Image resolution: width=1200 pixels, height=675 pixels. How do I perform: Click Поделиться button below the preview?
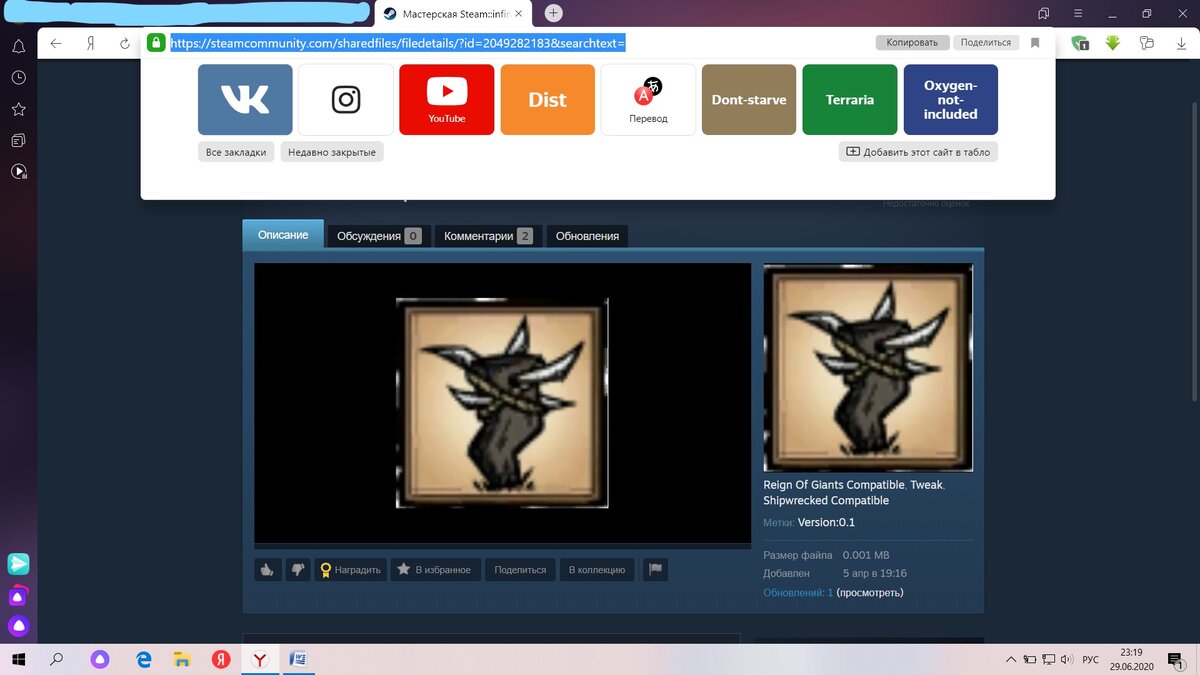tap(520, 569)
